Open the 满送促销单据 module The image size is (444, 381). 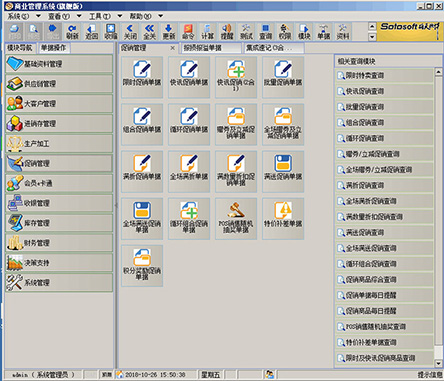[283, 171]
